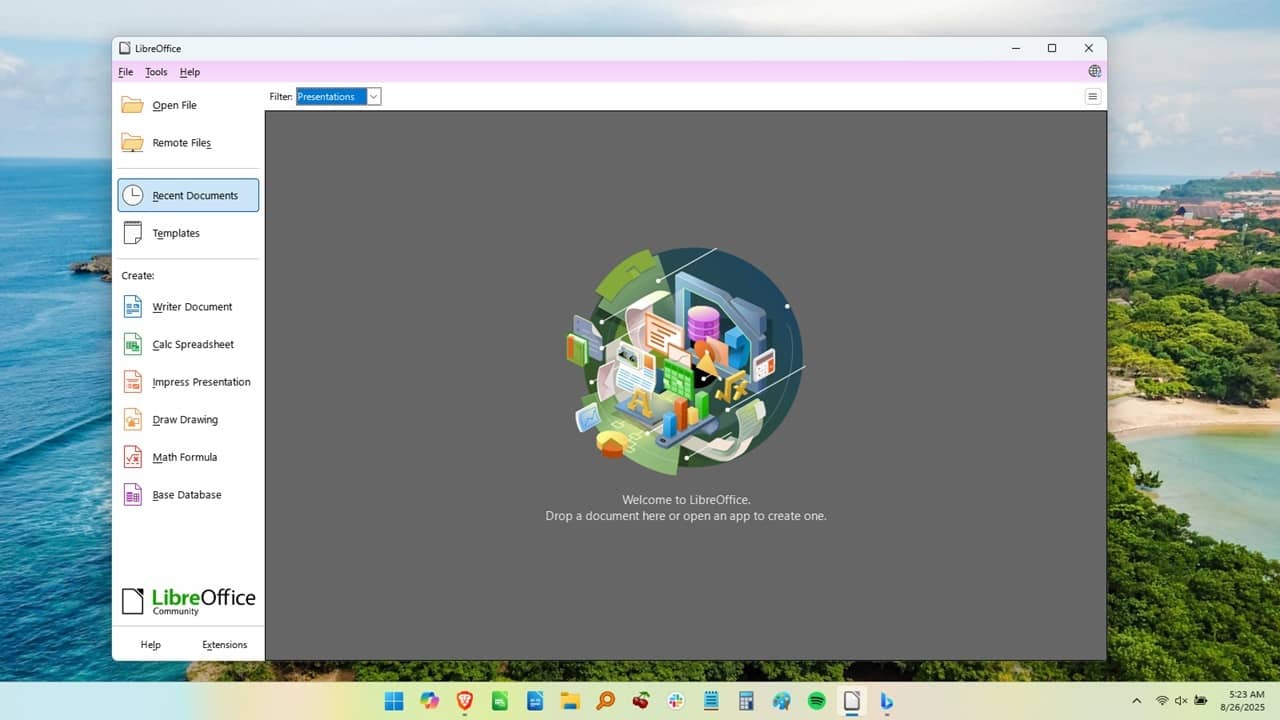Open the Tools menu

(156, 71)
